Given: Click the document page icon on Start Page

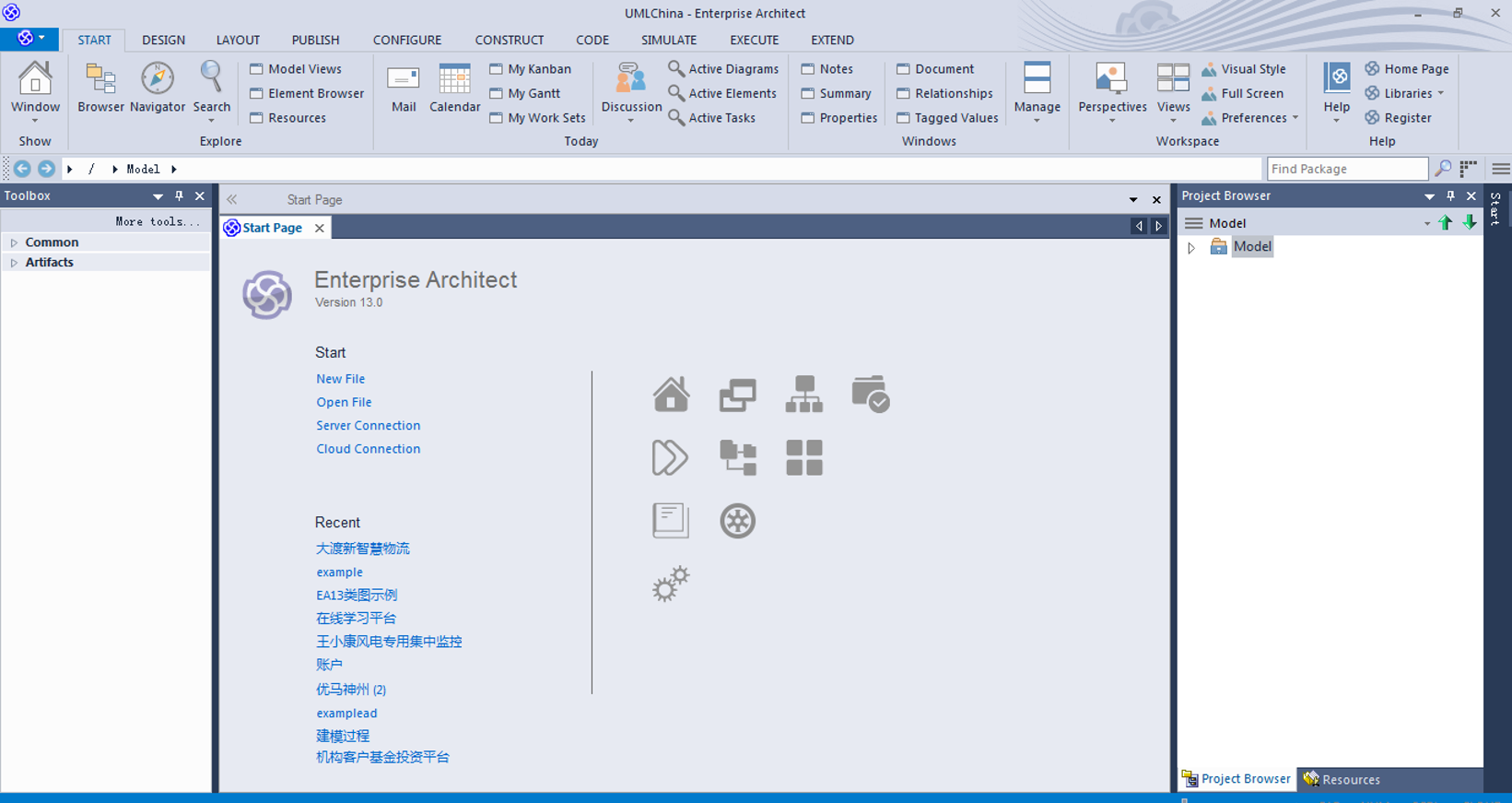Looking at the screenshot, I should pos(671,521).
